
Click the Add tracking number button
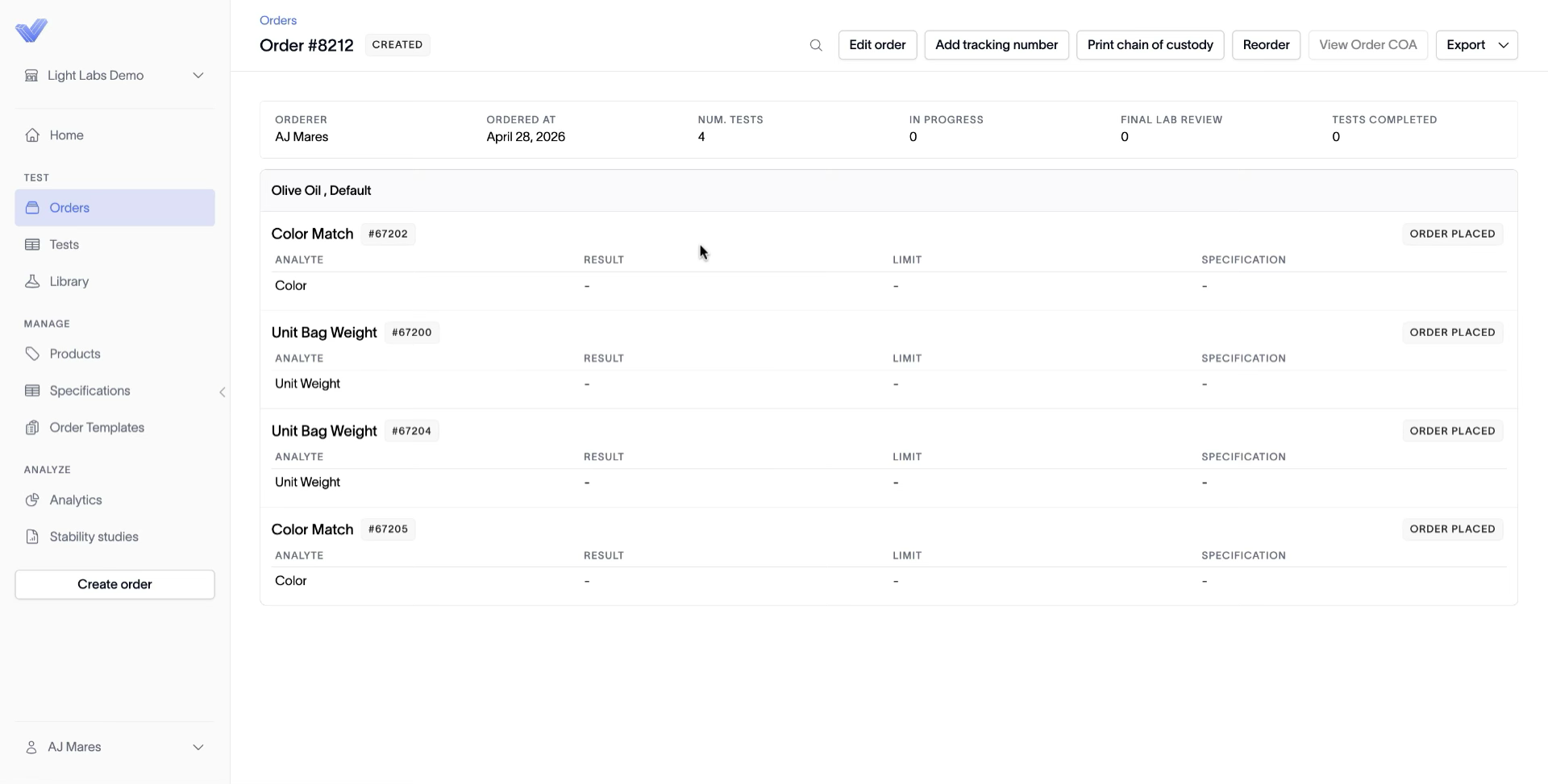point(997,45)
